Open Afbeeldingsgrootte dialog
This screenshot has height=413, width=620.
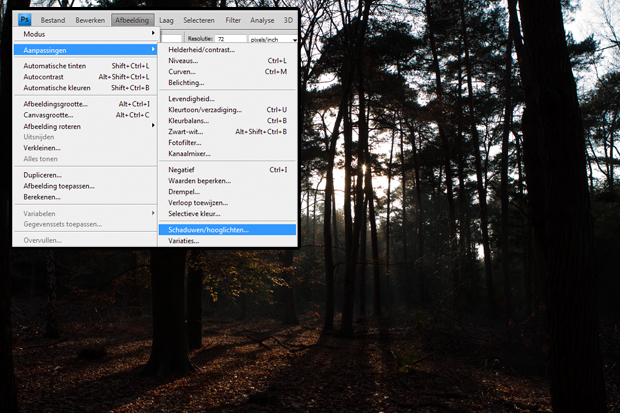coord(86,104)
